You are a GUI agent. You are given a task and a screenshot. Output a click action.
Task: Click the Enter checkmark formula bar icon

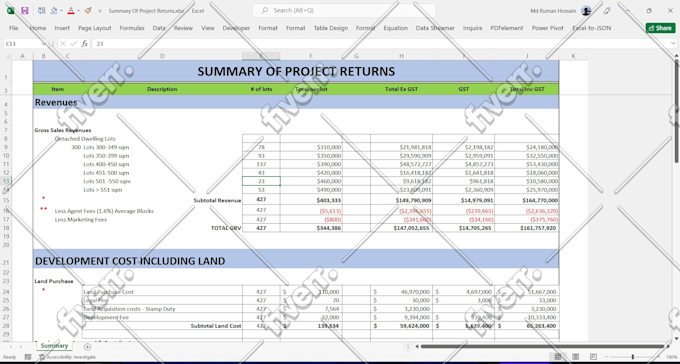pos(73,44)
